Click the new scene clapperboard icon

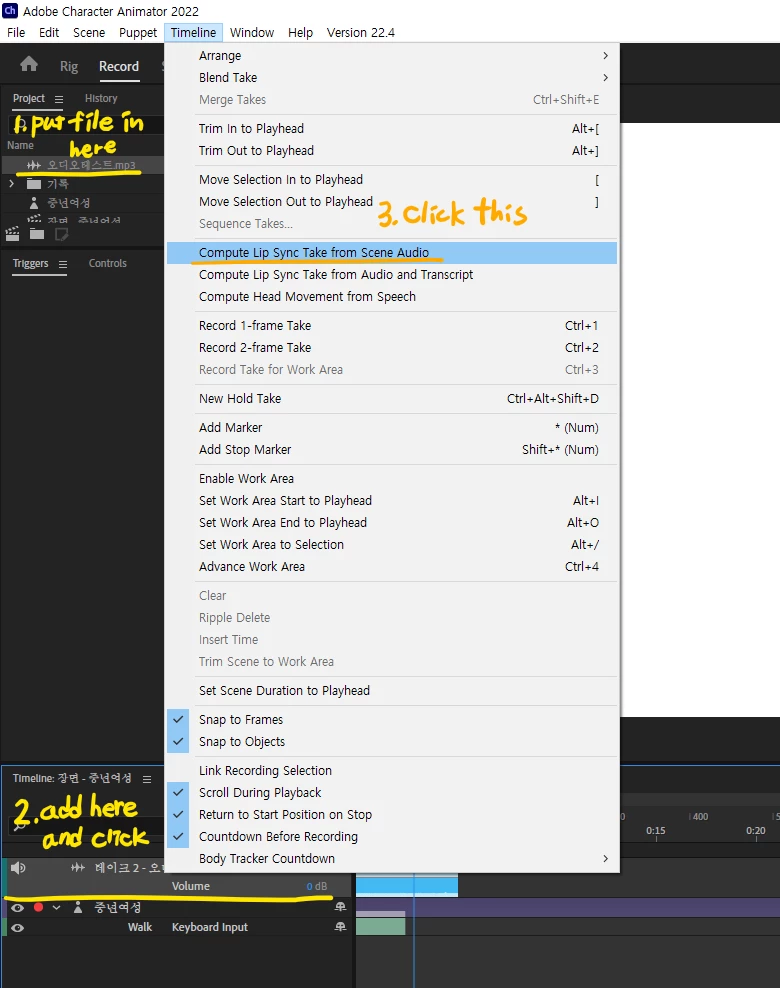(12, 234)
